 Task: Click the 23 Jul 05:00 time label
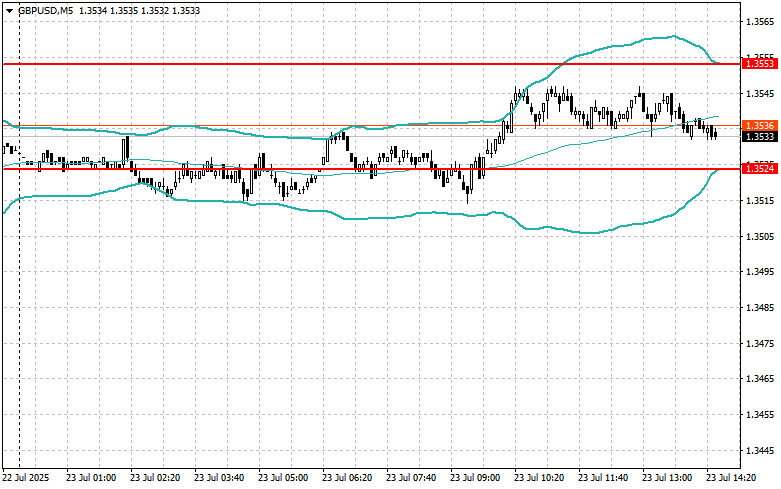283,478
